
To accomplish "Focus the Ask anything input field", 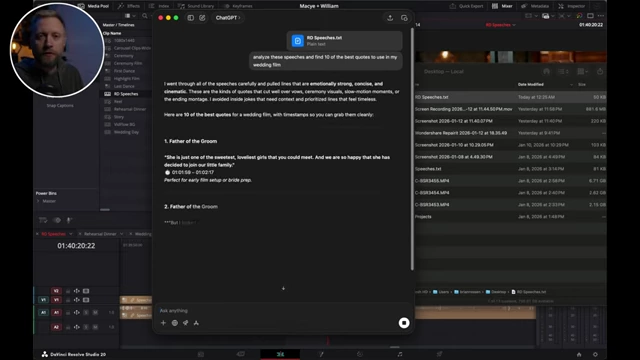I will point(282,311).
